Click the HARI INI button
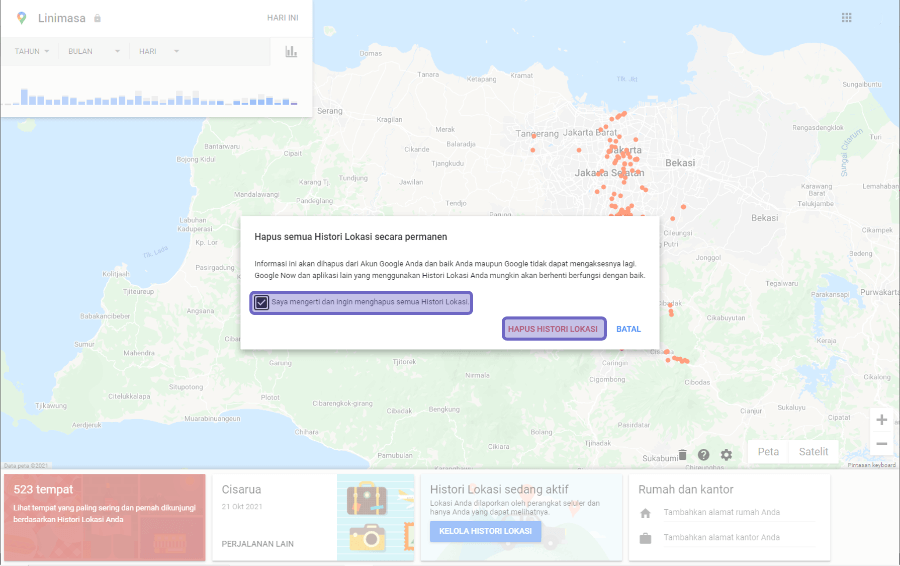The width and height of the screenshot is (900, 566). point(282,18)
